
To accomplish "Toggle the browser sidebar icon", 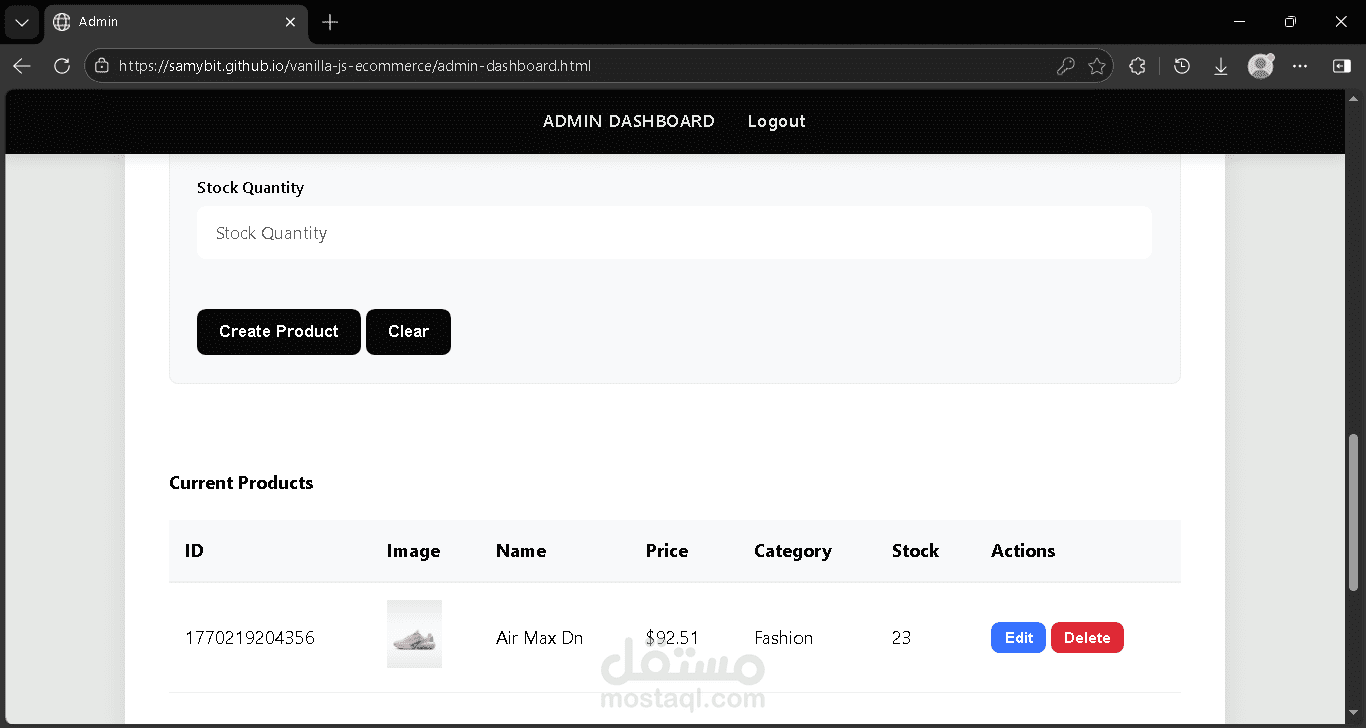I will 1341,66.
